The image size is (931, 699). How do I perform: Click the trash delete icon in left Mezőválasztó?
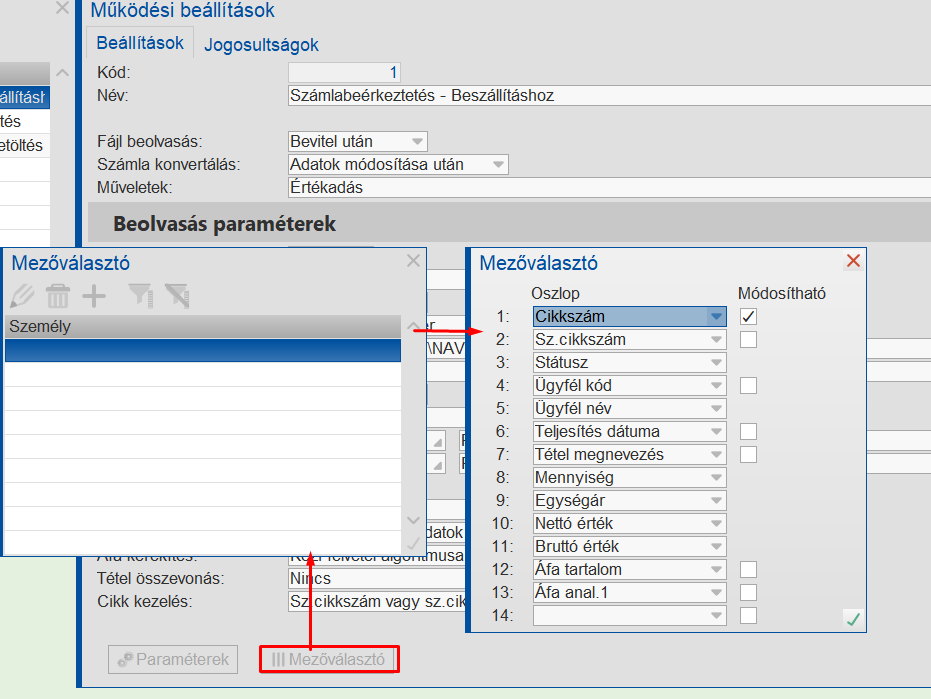[58, 296]
